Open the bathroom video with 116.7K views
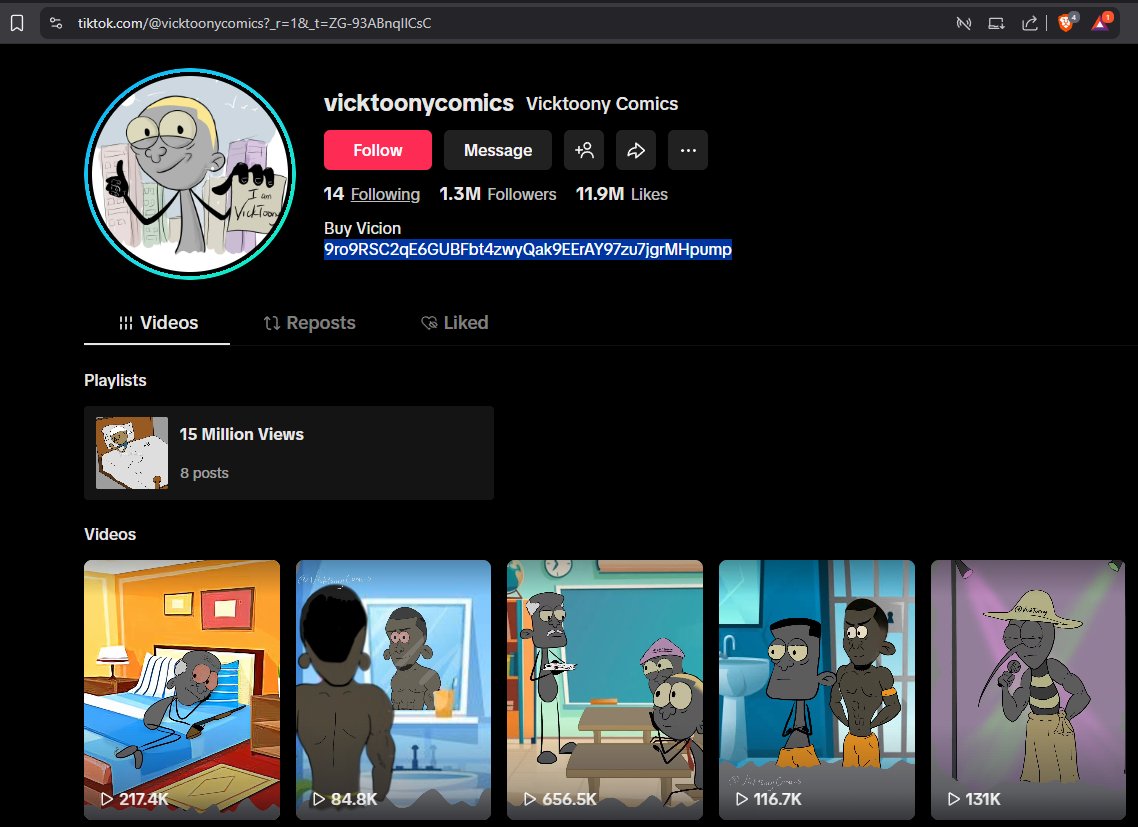Image resolution: width=1138 pixels, height=827 pixels. pos(817,690)
